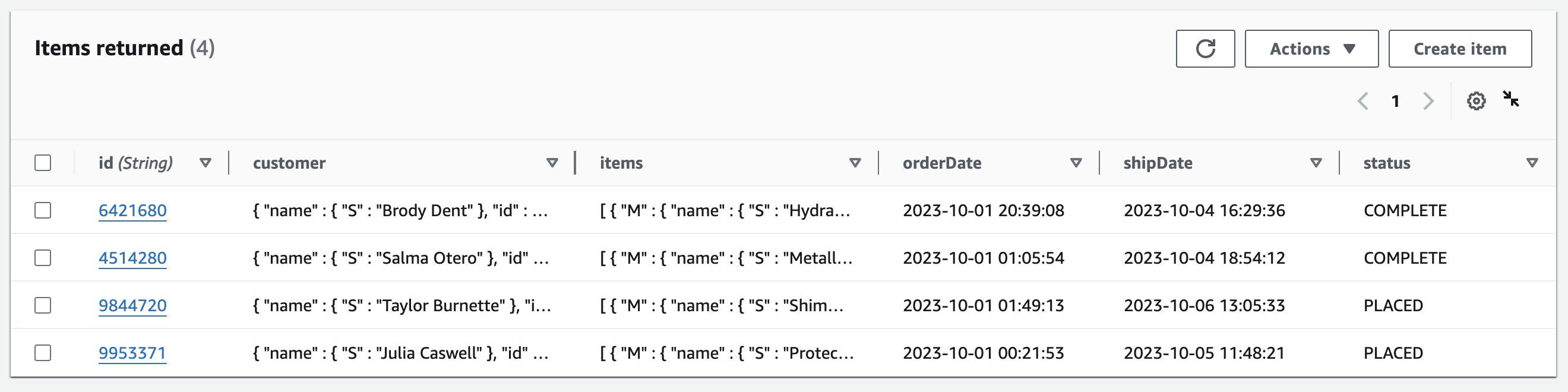
Task: Open the customer column filter arrow
Action: point(552,163)
